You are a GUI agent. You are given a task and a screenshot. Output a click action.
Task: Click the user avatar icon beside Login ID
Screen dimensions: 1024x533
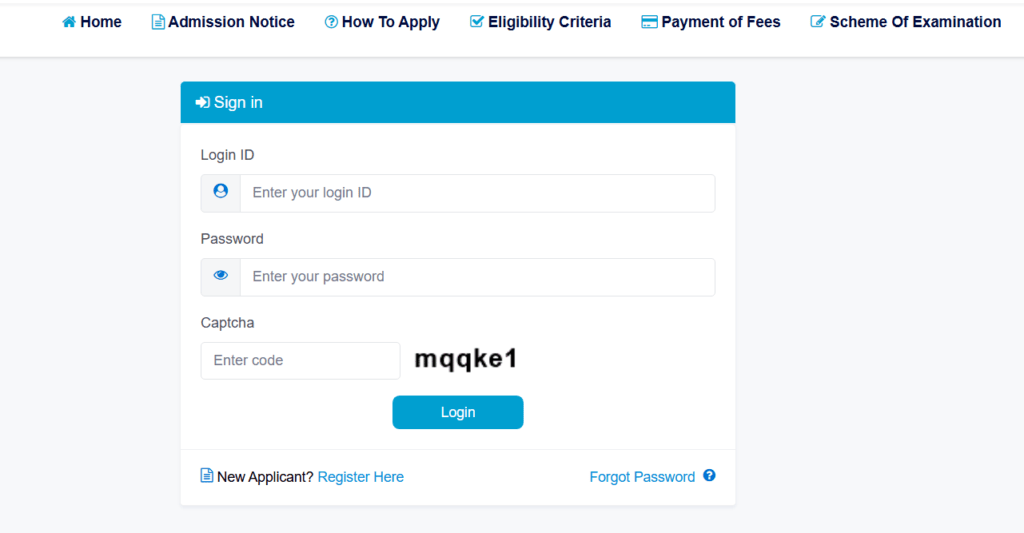pos(221,191)
